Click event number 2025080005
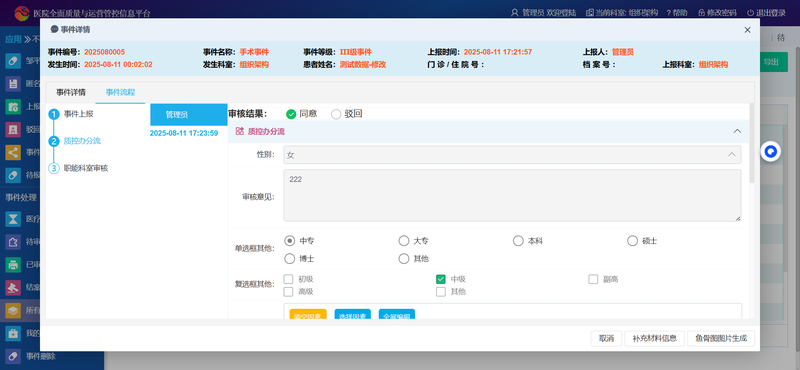Screen dimensions: 800x370 pyautogui.click(x=105, y=52)
